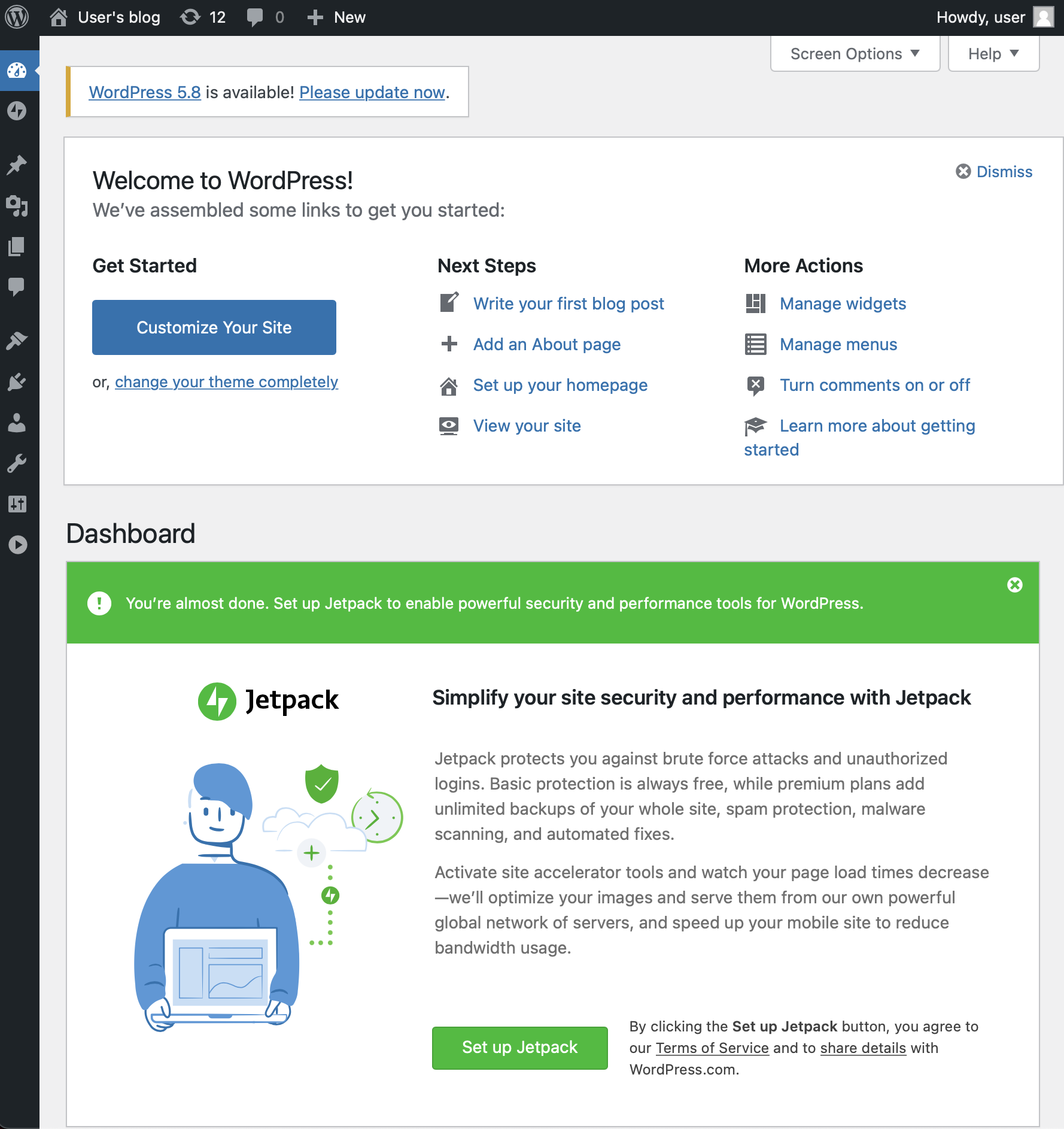
Task: Open Jetpack from the sidebar icon
Action: (18, 111)
